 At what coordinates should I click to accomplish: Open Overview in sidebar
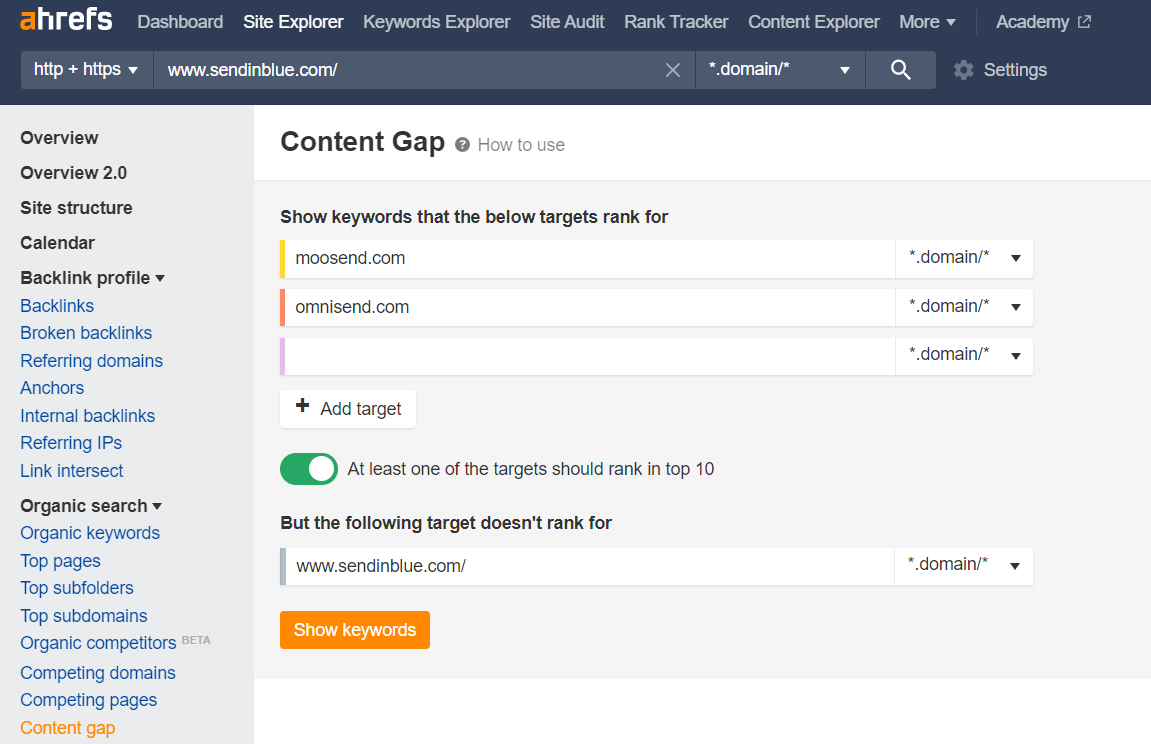pos(59,138)
